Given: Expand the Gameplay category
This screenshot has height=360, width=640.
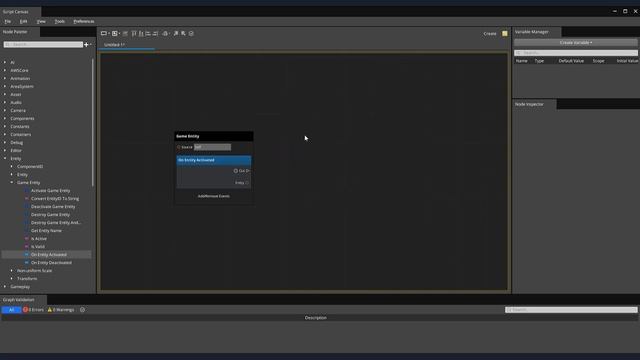Looking at the screenshot, I should 5,287.
